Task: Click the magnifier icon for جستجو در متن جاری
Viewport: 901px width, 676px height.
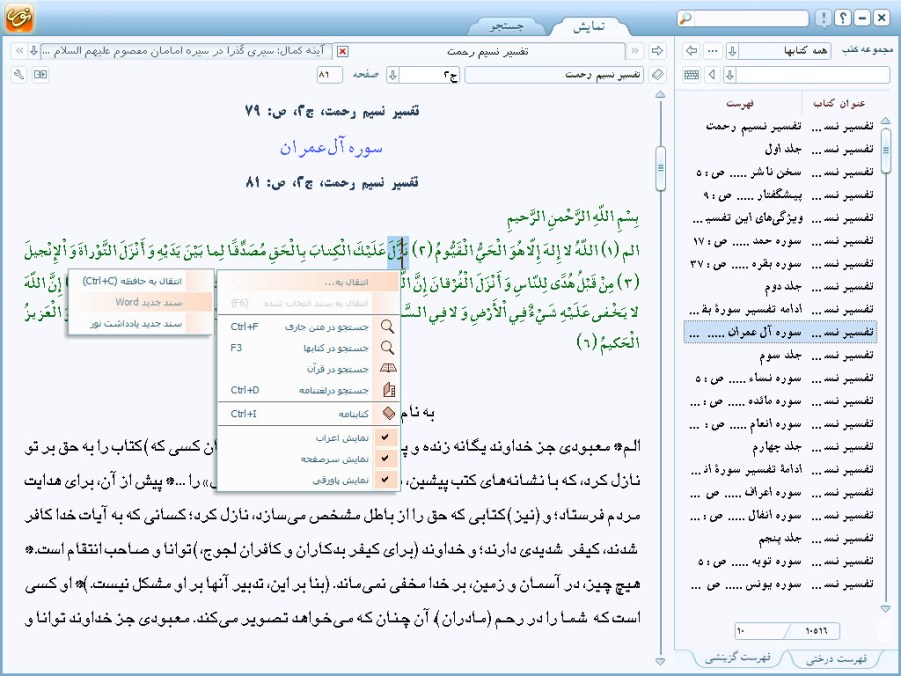Action: coord(388,327)
